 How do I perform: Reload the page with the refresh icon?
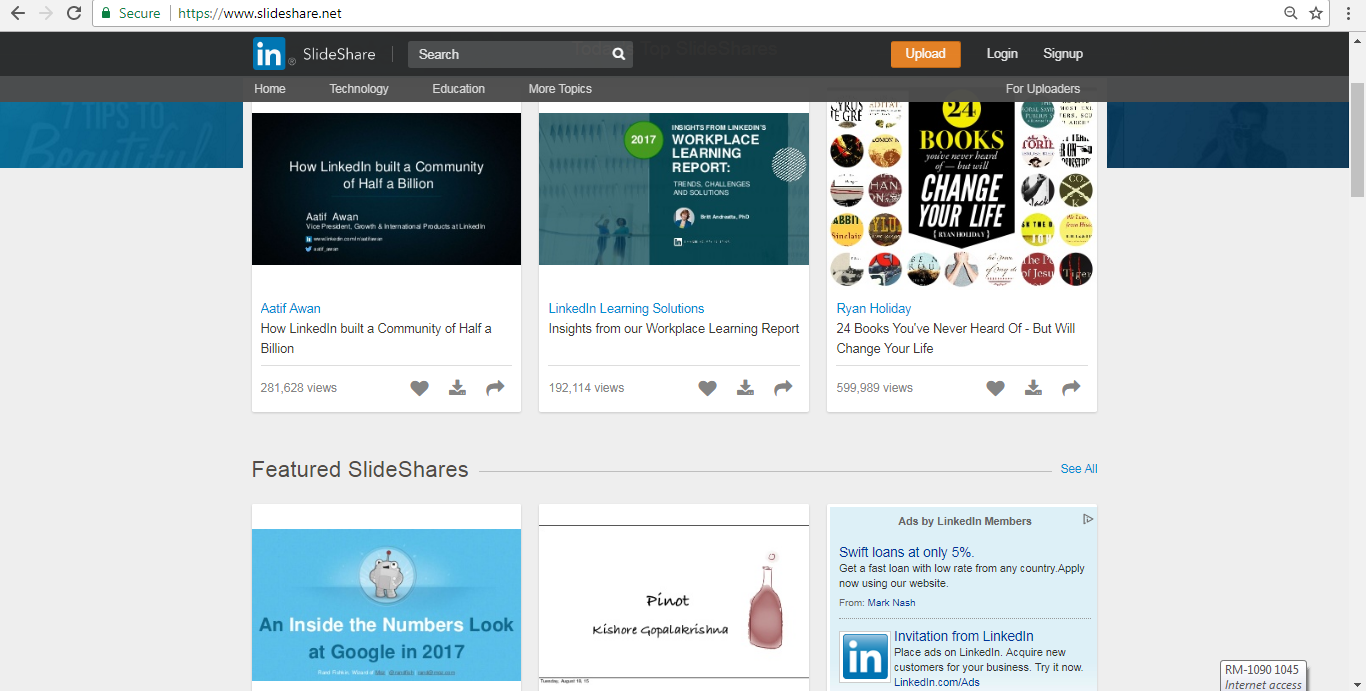point(73,13)
